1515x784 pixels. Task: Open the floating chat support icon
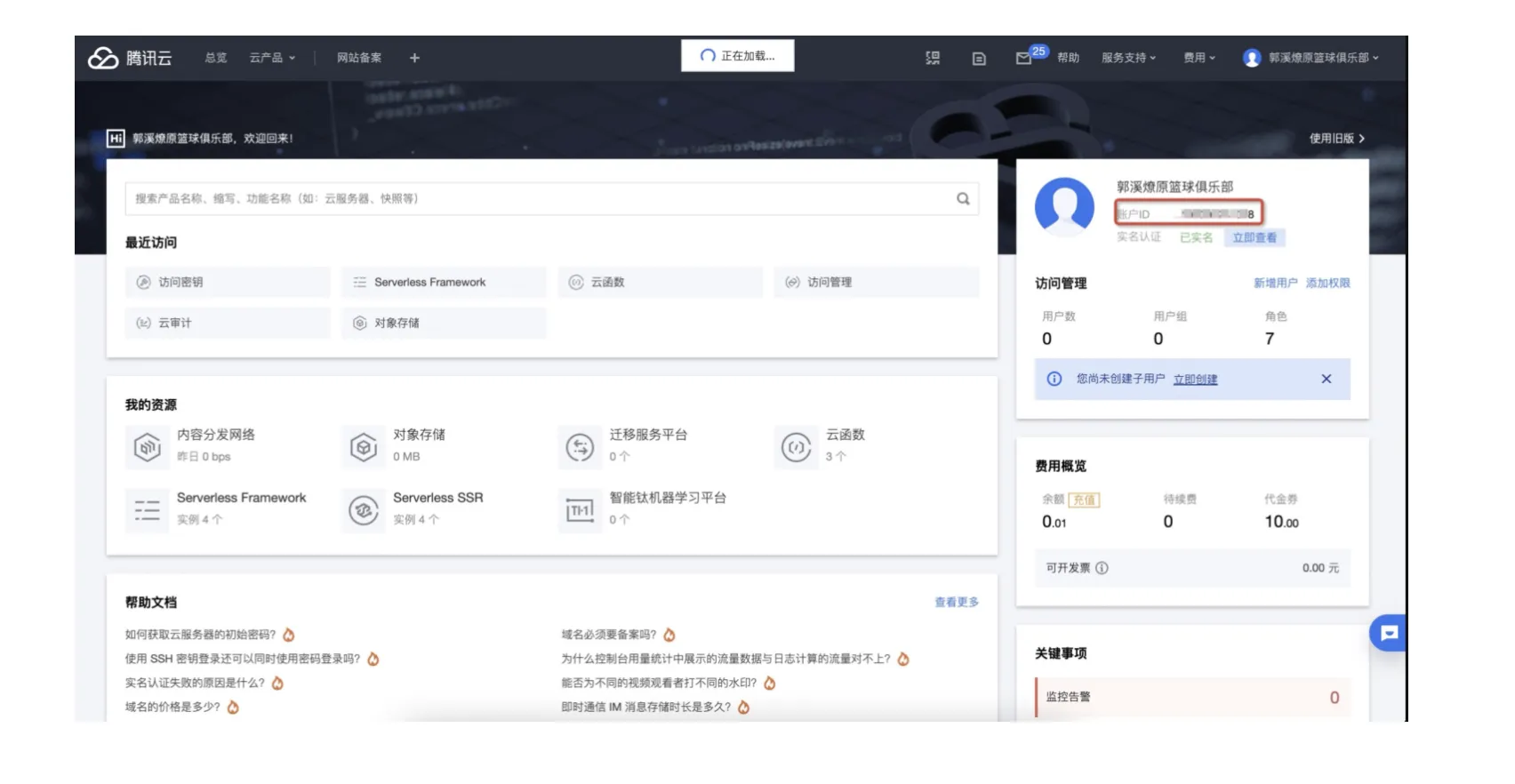click(x=1389, y=633)
